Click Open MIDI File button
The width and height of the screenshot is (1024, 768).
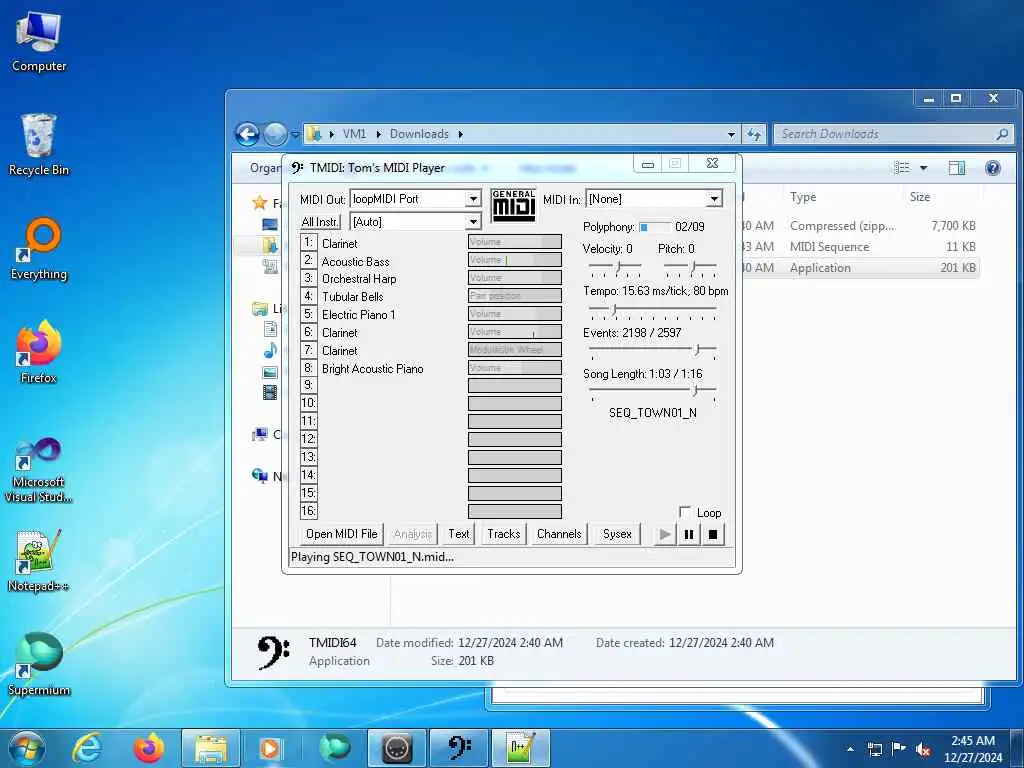342,534
